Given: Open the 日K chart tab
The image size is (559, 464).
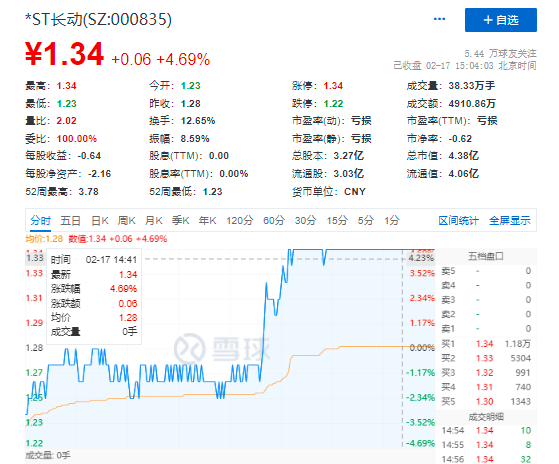Looking at the screenshot, I should click(x=100, y=221).
